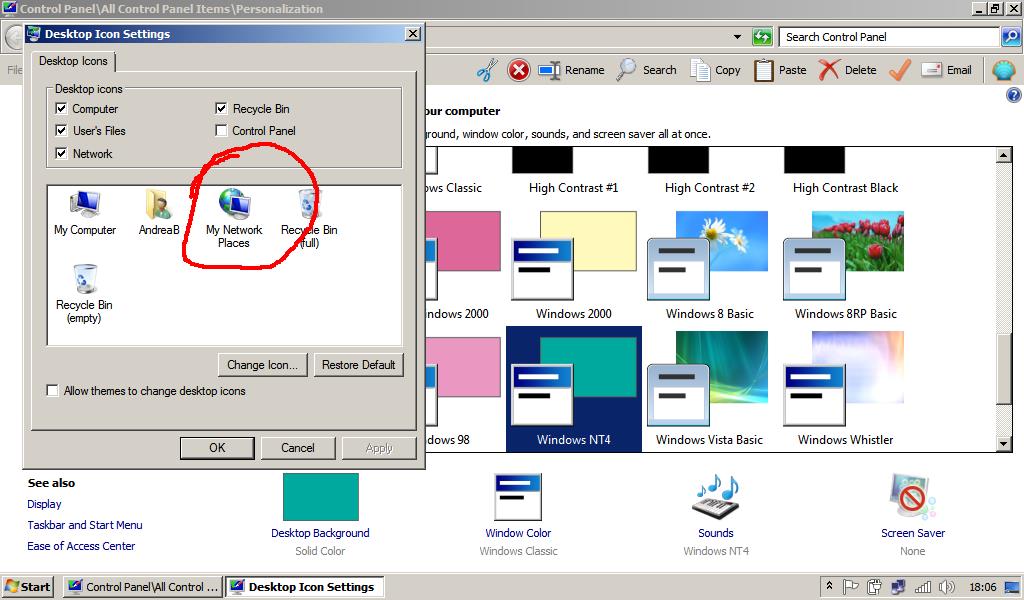Check the Control Panel checkbox
1024x600 pixels.
(221, 131)
